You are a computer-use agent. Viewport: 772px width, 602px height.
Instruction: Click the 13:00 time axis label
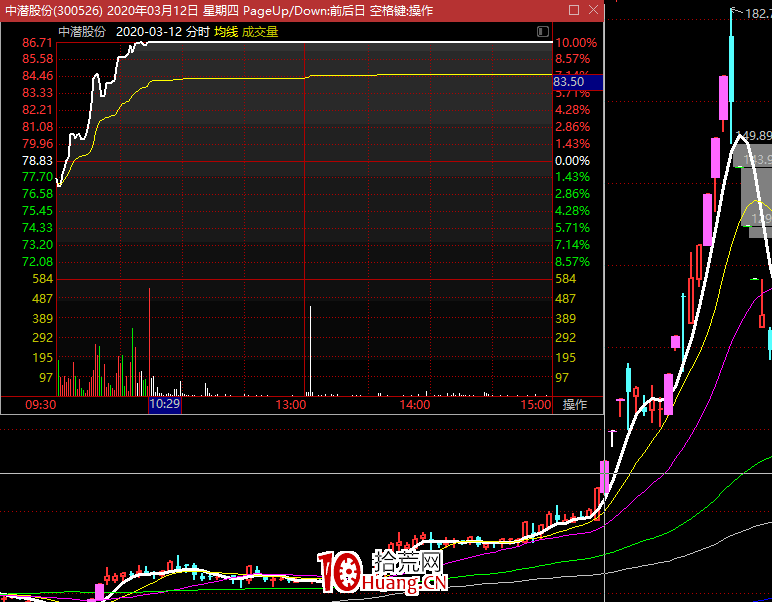click(x=290, y=405)
